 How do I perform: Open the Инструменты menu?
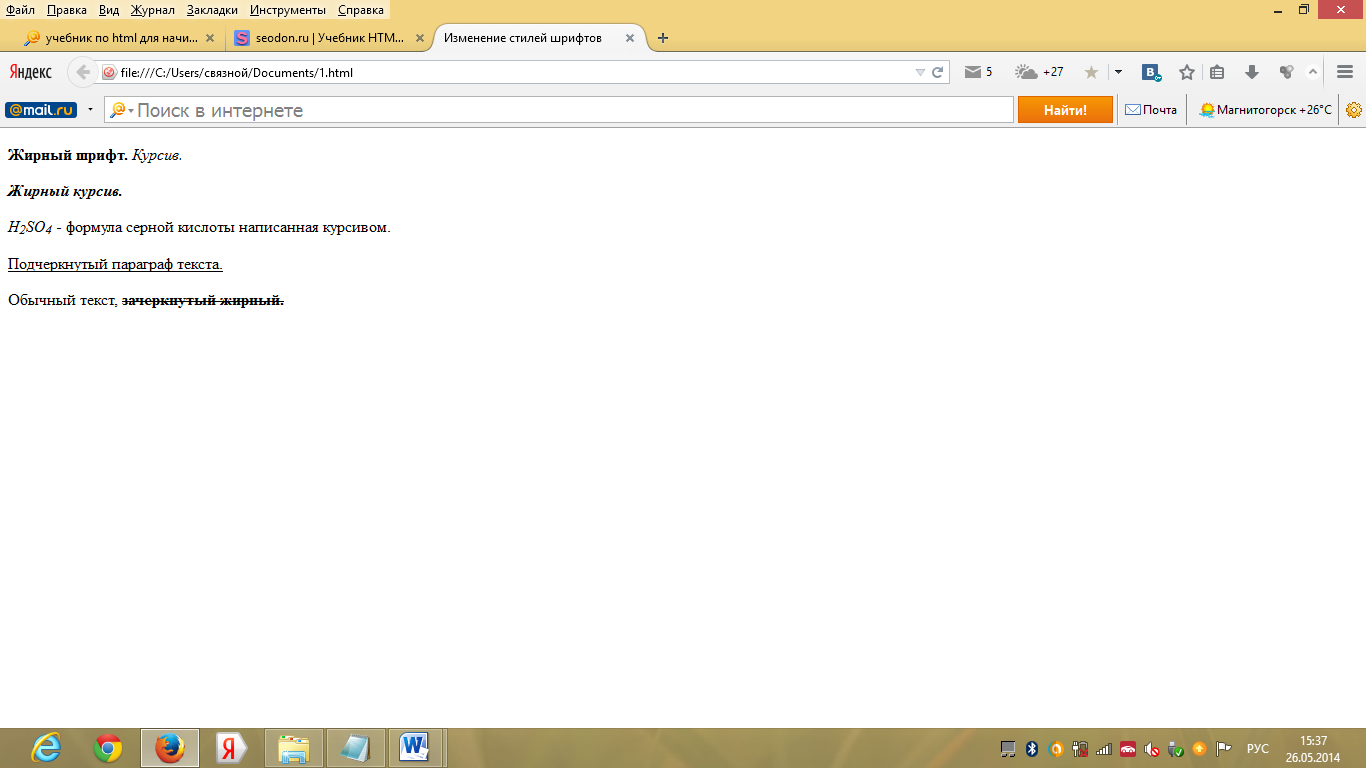tap(288, 10)
